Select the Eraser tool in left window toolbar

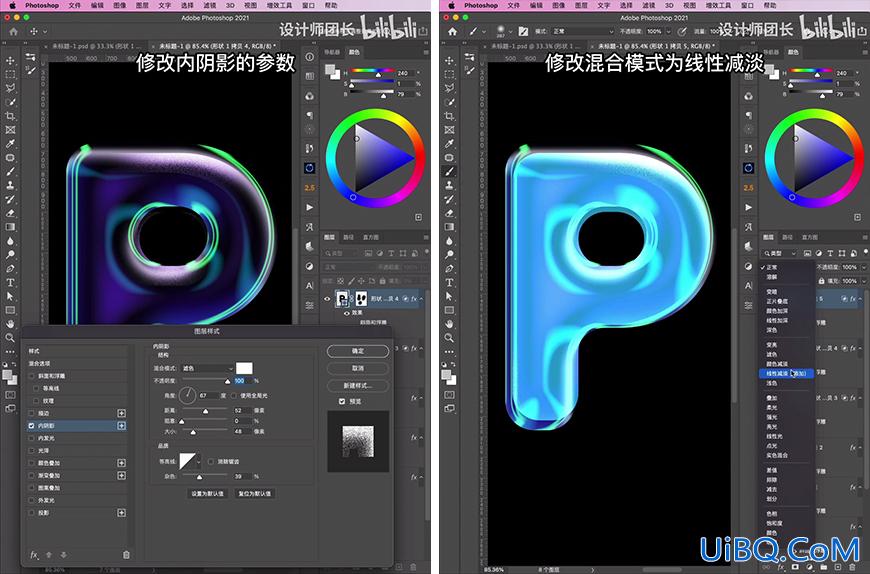[x=10, y=213]
